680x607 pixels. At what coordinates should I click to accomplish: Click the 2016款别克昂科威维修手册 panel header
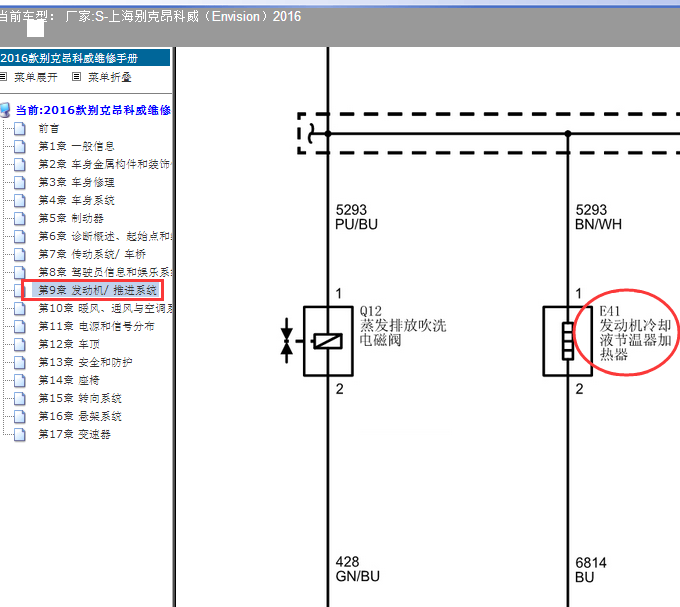coord(85,58)
